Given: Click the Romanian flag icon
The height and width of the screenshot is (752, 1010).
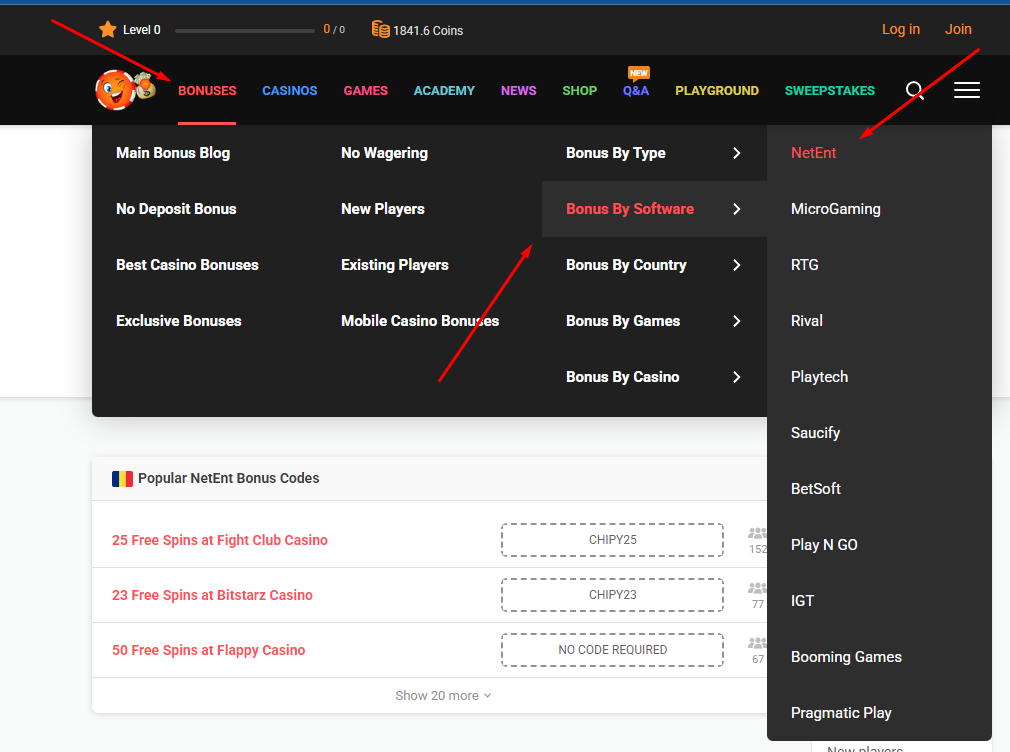Looking at the screenshot, I should click(x=122, y=479).
